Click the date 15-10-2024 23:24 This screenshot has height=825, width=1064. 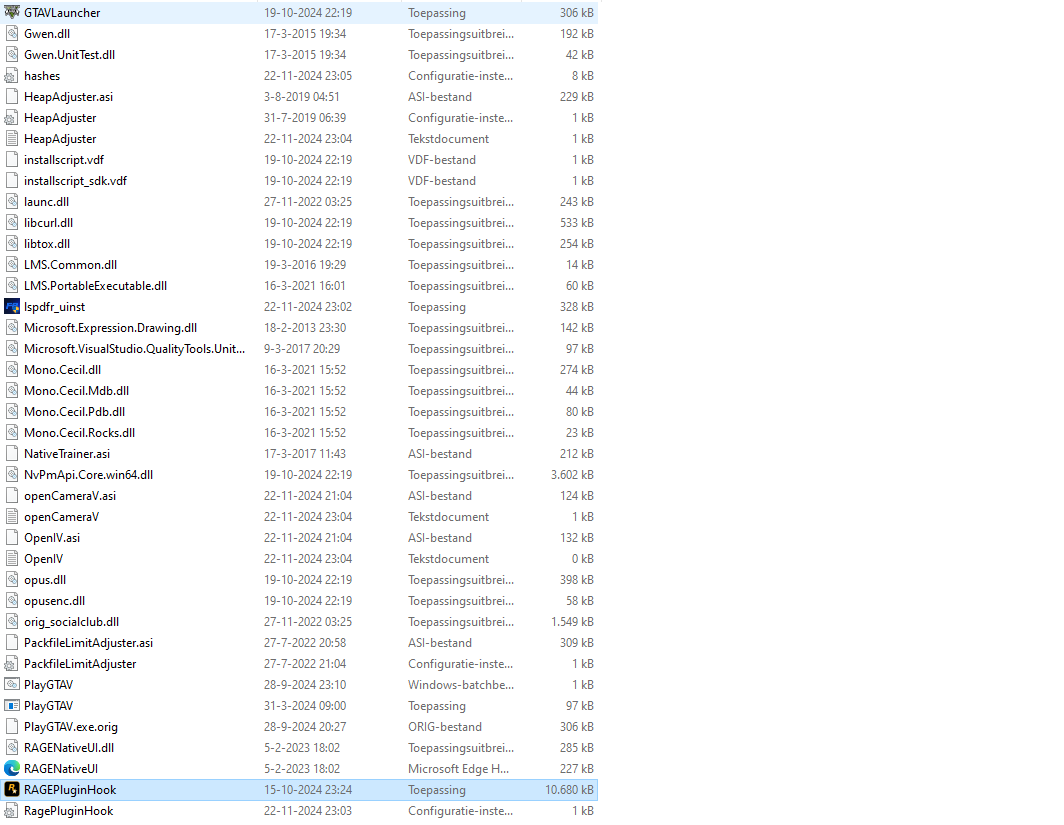[308, 790]
